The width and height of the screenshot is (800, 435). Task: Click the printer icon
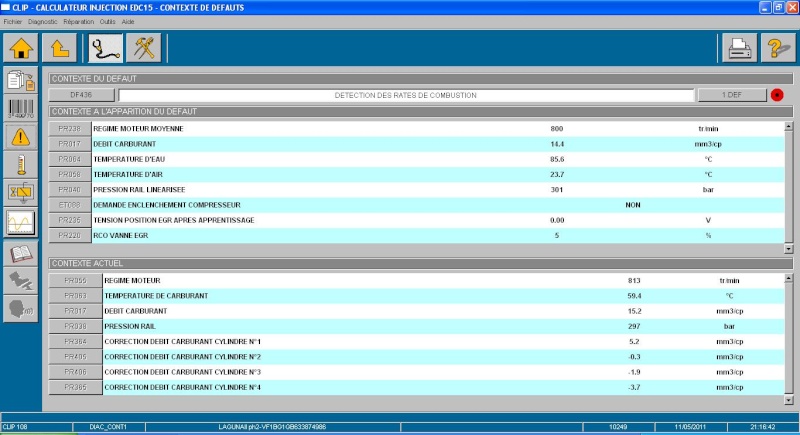[x=739, y=48]
